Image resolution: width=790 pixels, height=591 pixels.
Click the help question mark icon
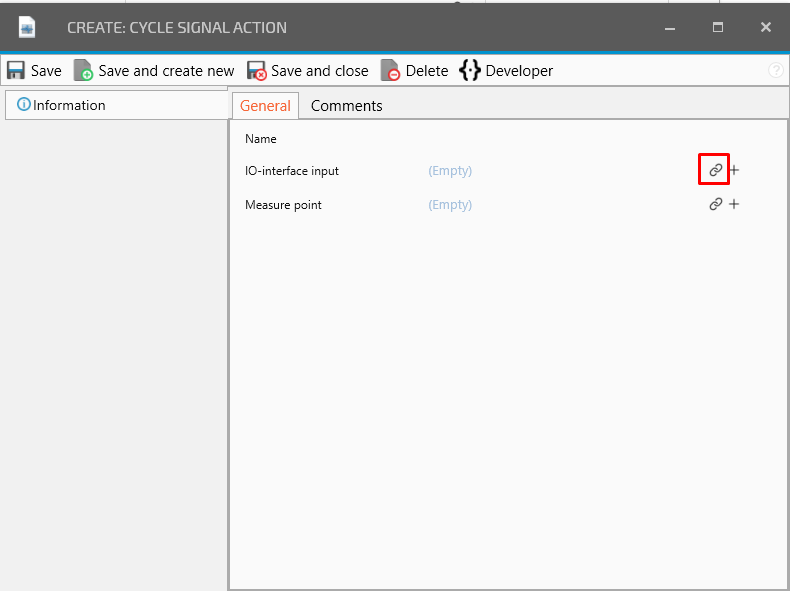[775, 71]
